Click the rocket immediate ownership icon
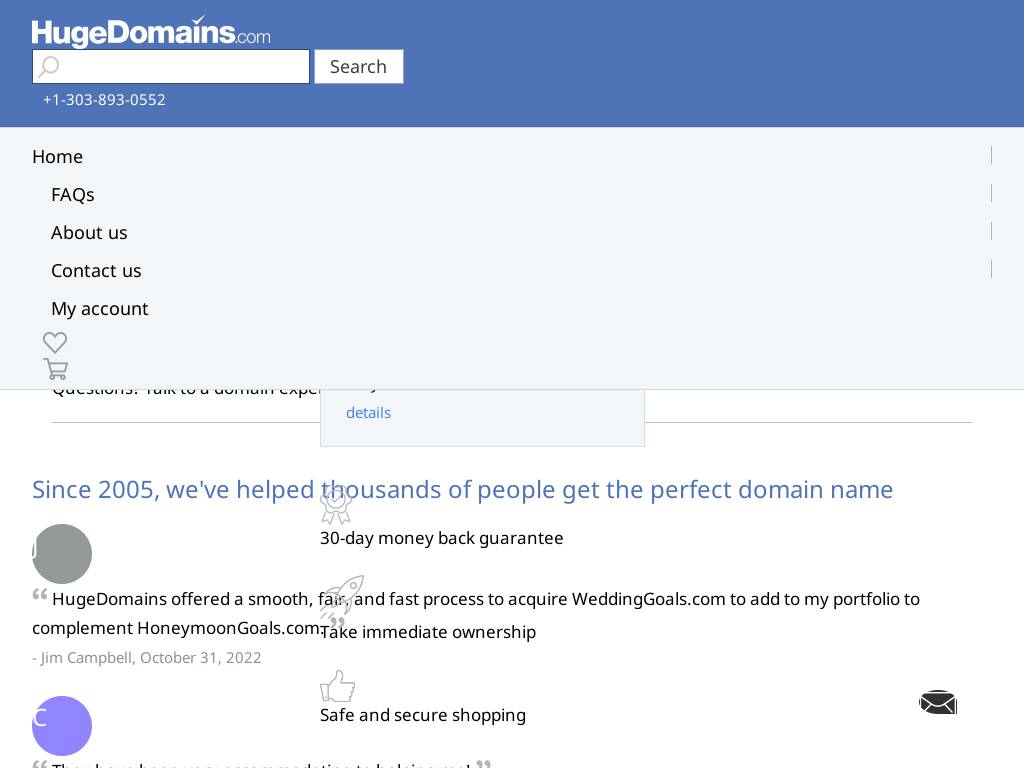 [x=342, y=596]
